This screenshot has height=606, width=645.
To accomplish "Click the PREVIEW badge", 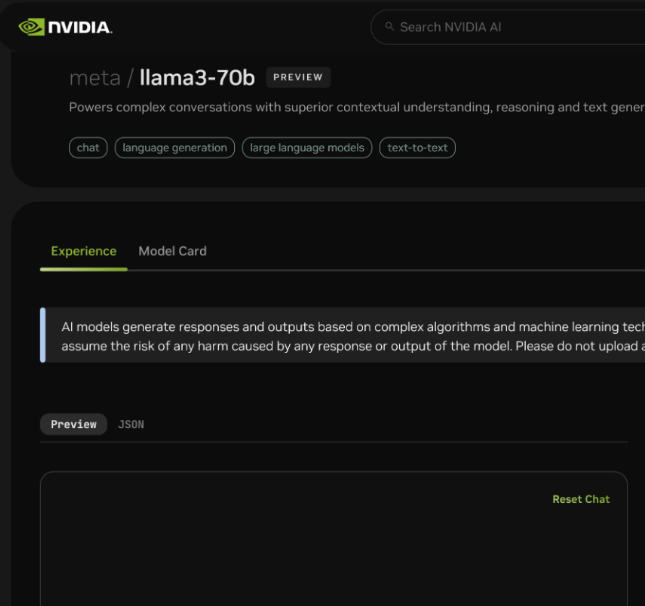I will [298, 77].
